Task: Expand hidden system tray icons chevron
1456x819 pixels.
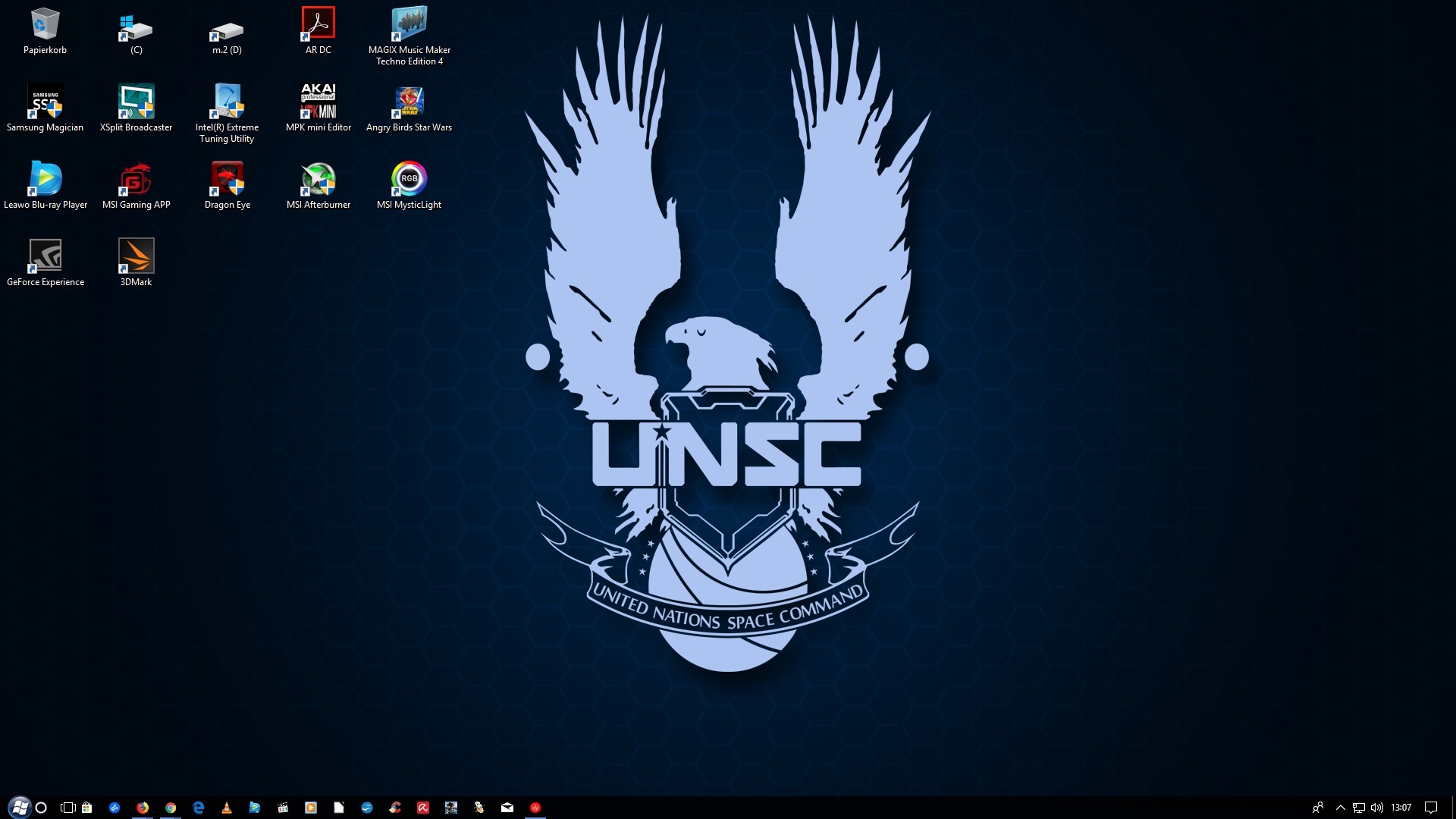Action: tap(1340, 808)
